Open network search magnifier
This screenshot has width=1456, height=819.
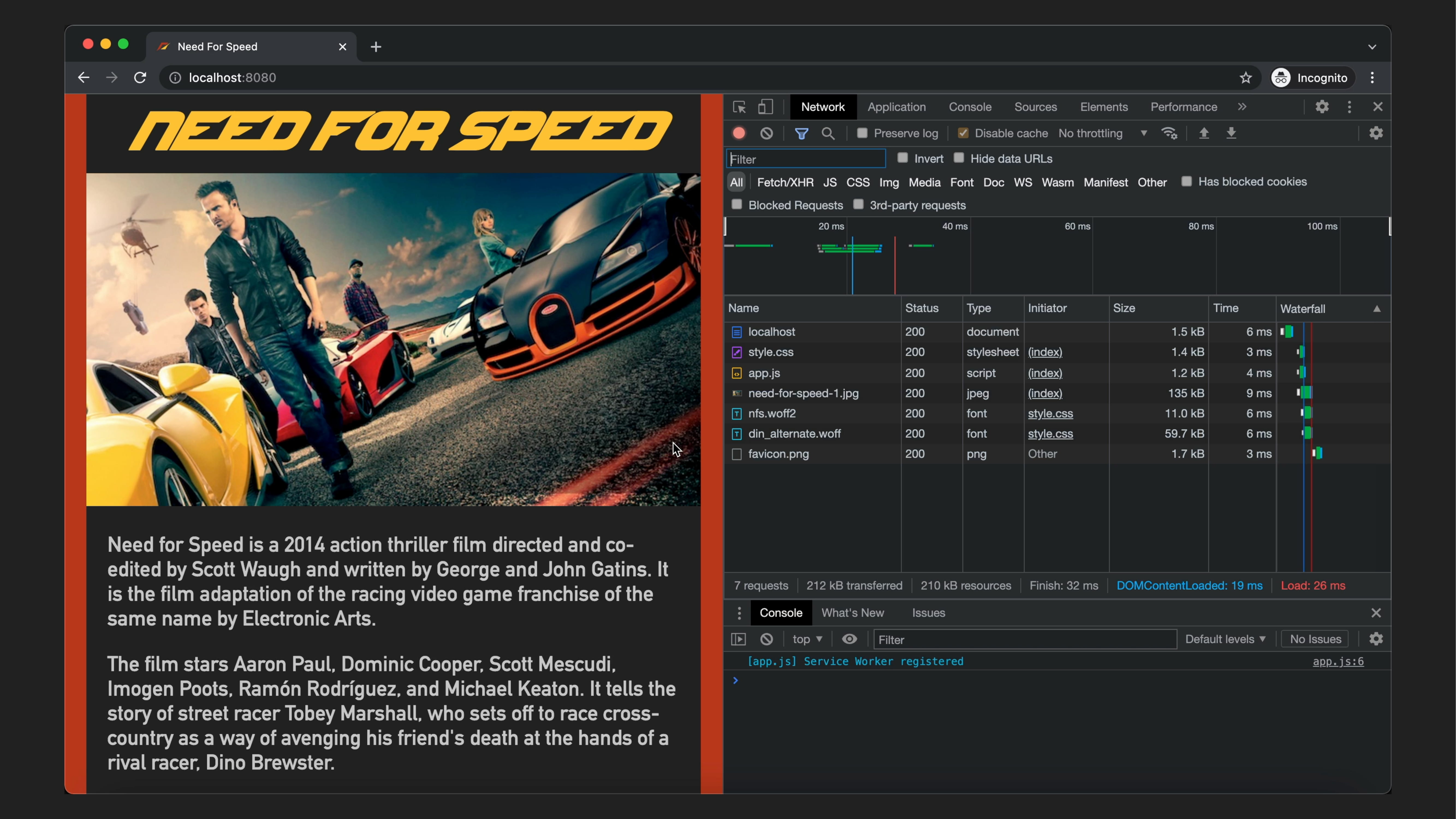[828, 133]
